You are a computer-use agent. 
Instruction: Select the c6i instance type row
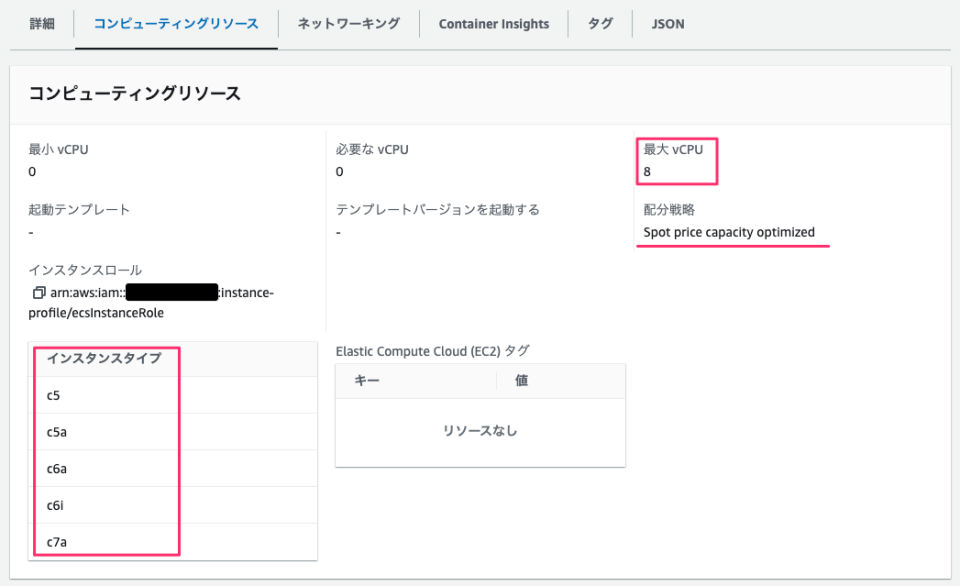pos(105,504)
